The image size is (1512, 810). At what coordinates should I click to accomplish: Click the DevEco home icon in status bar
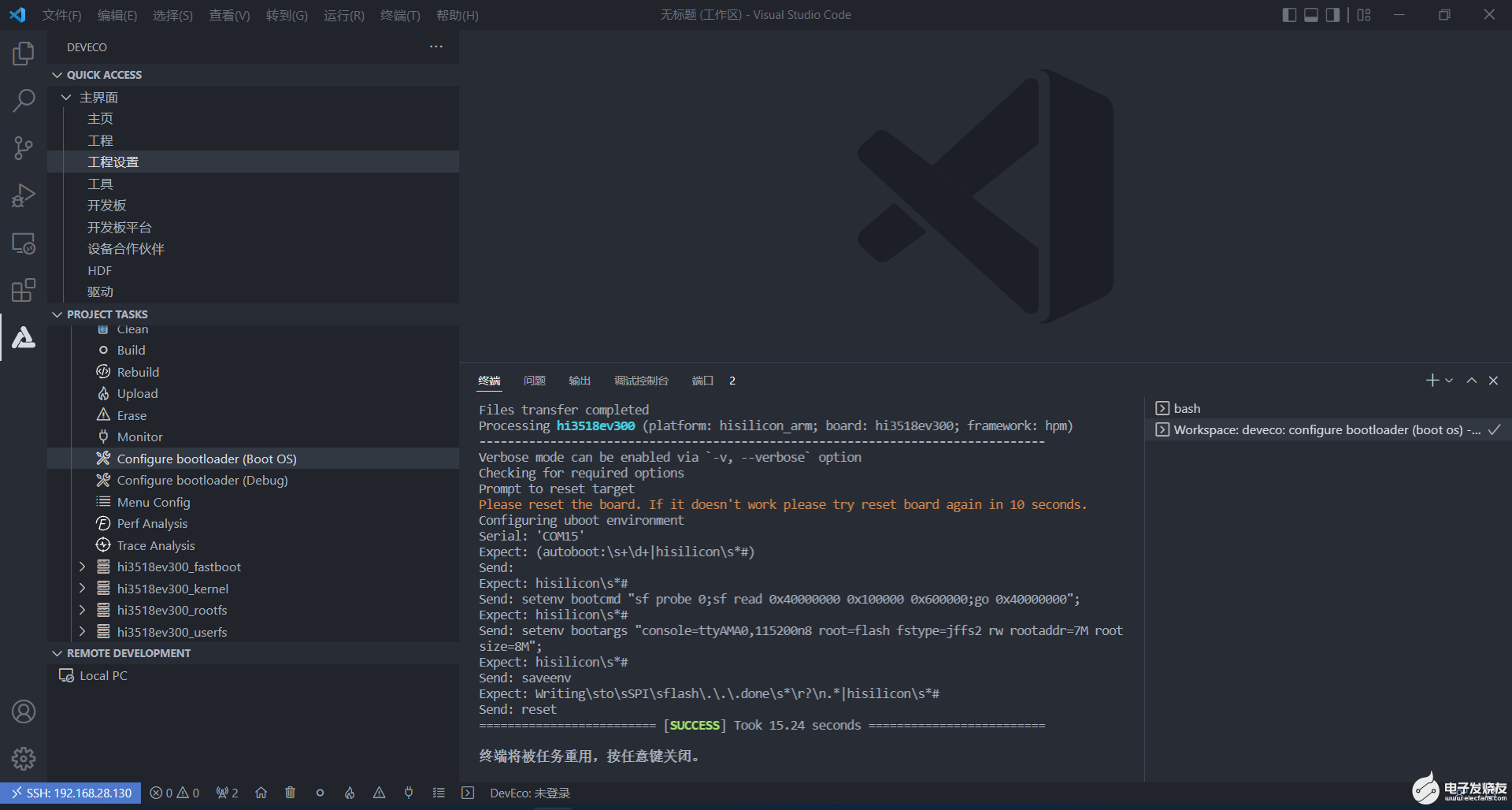coord(261,793)
